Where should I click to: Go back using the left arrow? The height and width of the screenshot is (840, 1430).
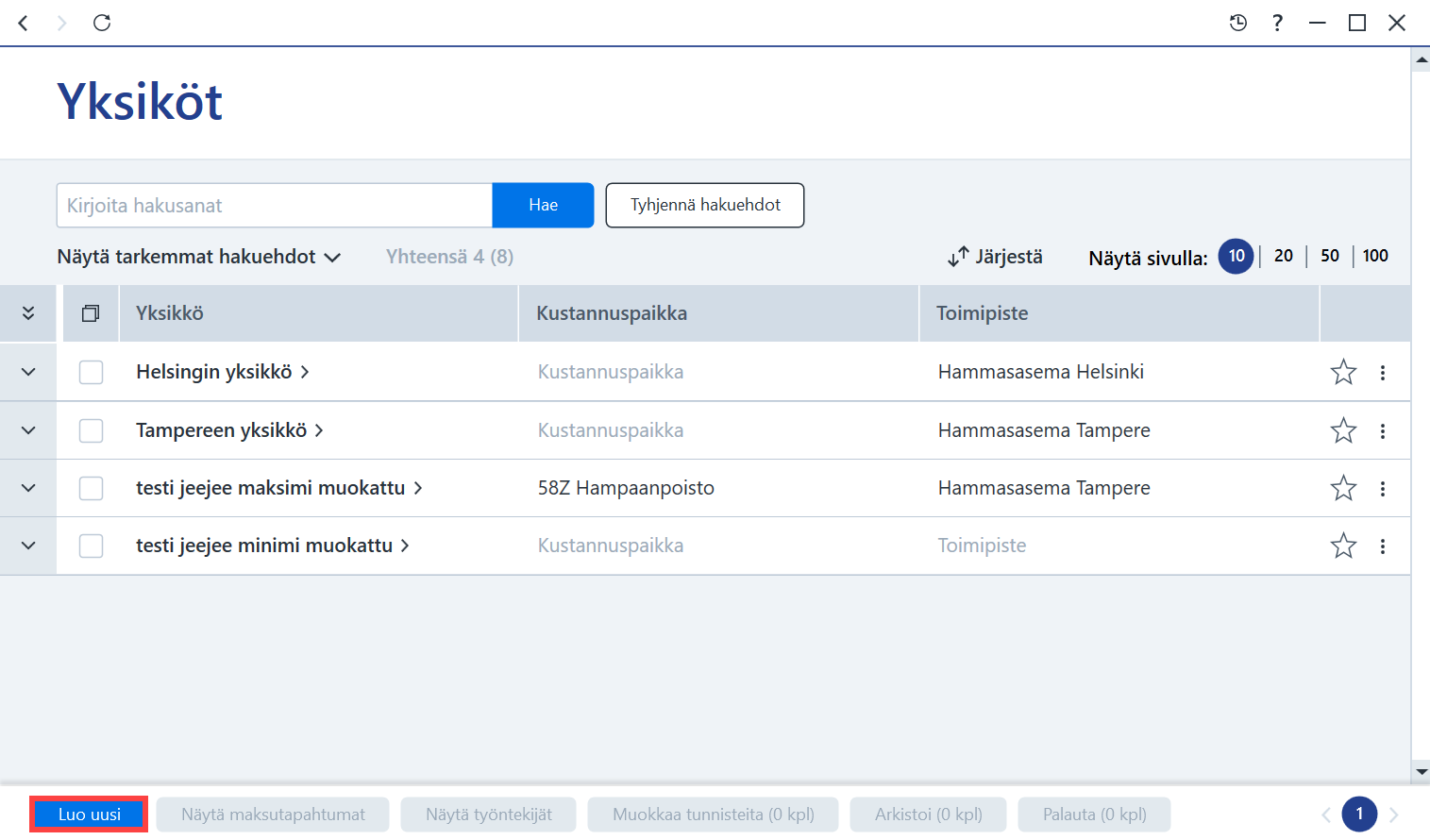pos(24,23)
